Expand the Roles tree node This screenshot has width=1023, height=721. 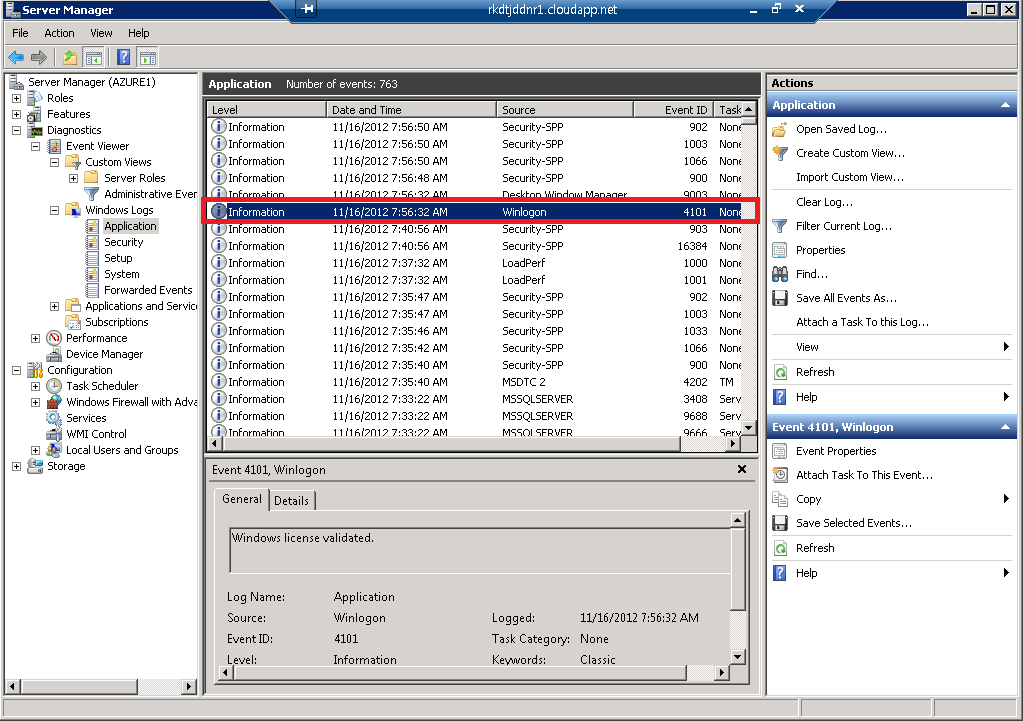point(16,98)
